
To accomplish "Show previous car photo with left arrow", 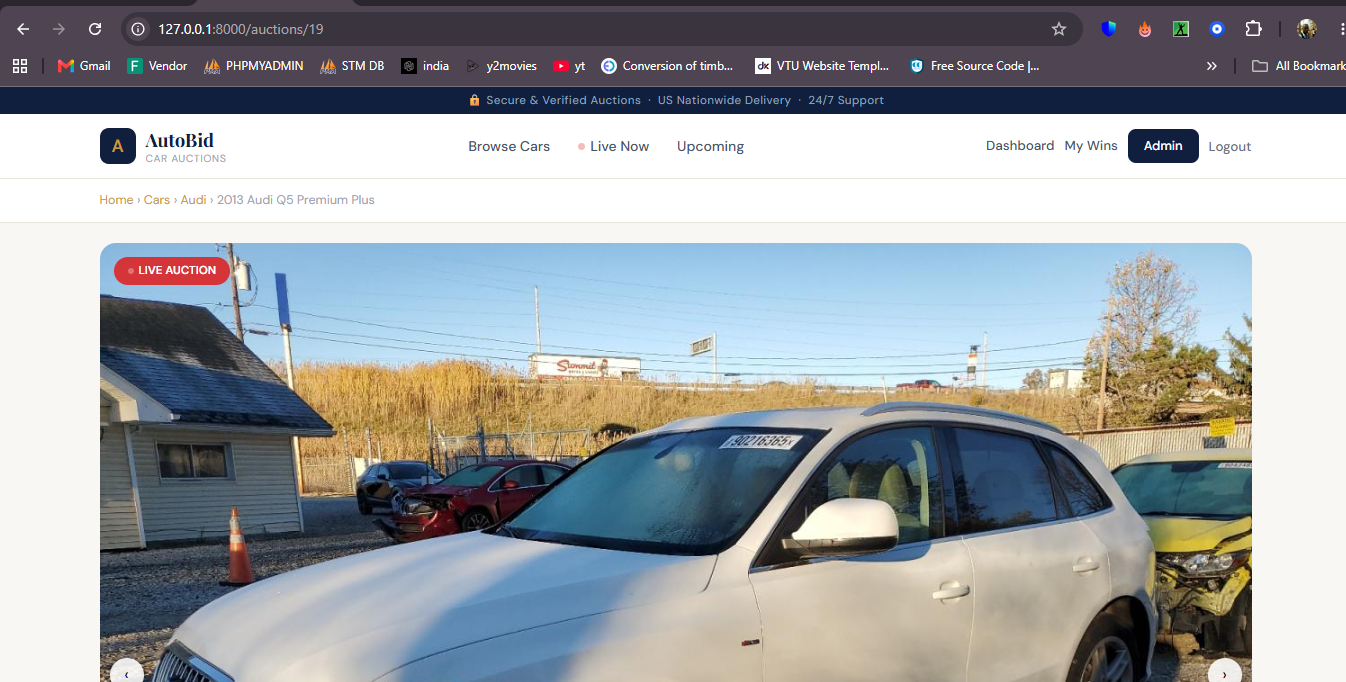I will 127,673.
